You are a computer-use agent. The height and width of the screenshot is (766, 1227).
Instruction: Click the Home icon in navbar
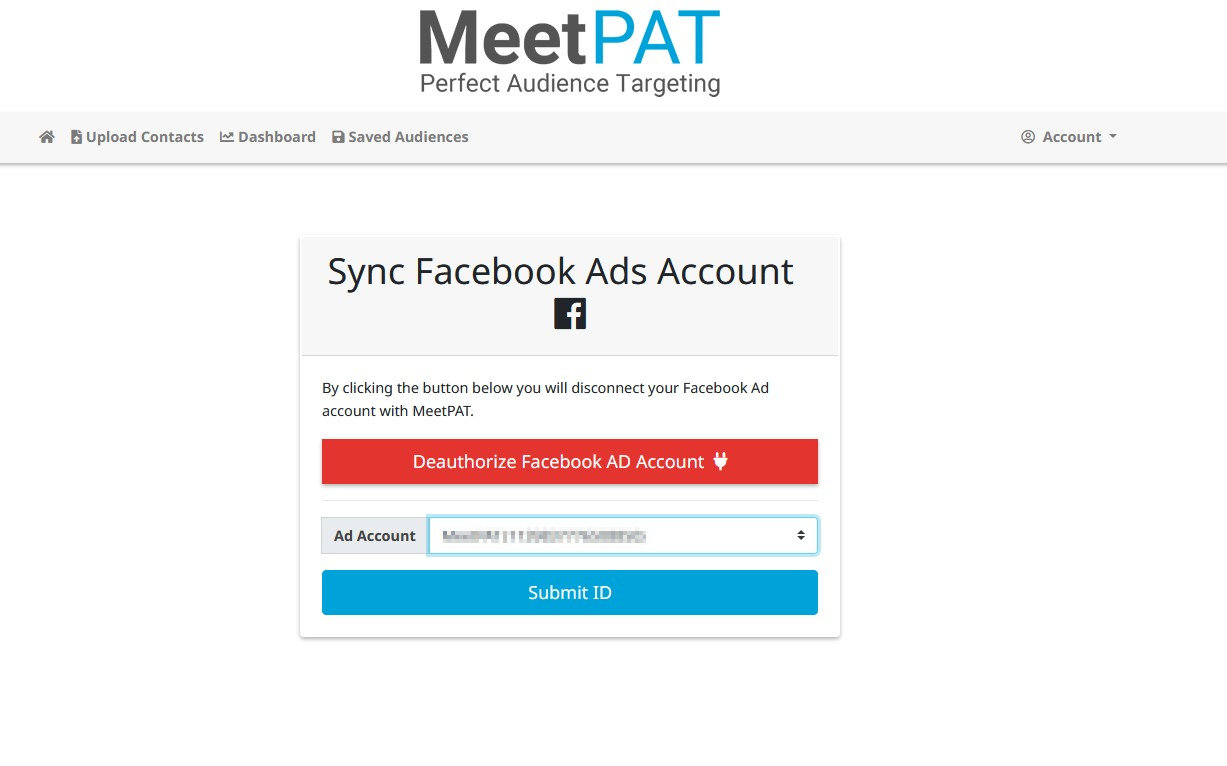[x=47, y=137]
